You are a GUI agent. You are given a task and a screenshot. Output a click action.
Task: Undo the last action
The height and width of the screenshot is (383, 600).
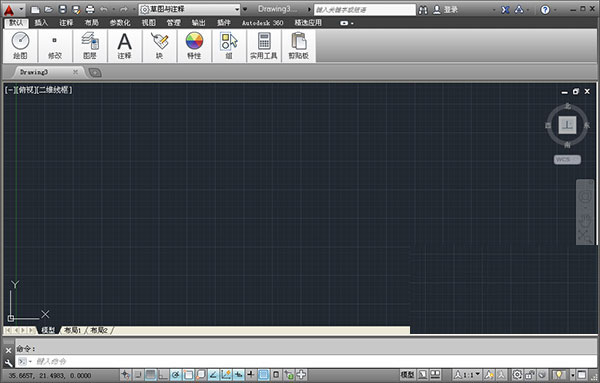[104, 10]
